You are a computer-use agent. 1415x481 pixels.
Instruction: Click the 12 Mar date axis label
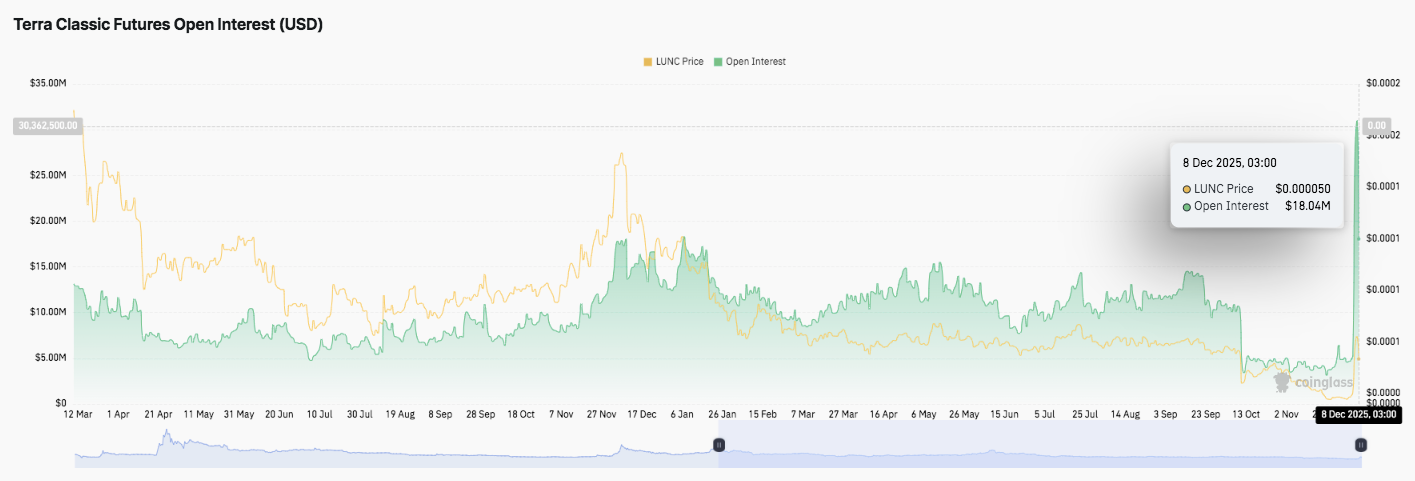pyautogui.click(x=77, y=414)
